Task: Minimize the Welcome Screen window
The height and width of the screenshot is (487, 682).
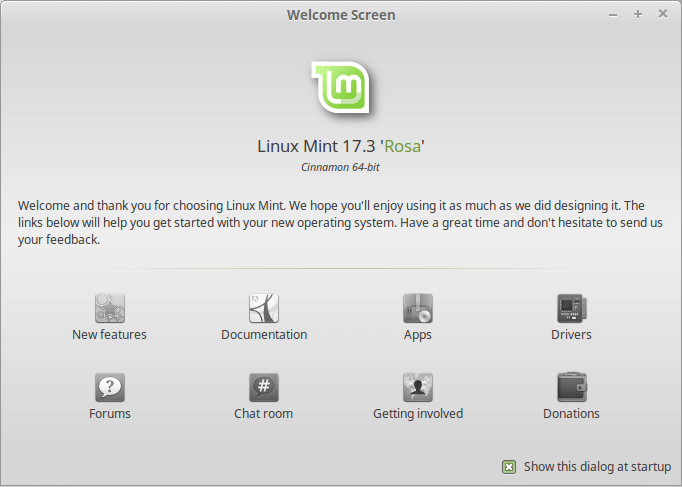Action: 613,15
